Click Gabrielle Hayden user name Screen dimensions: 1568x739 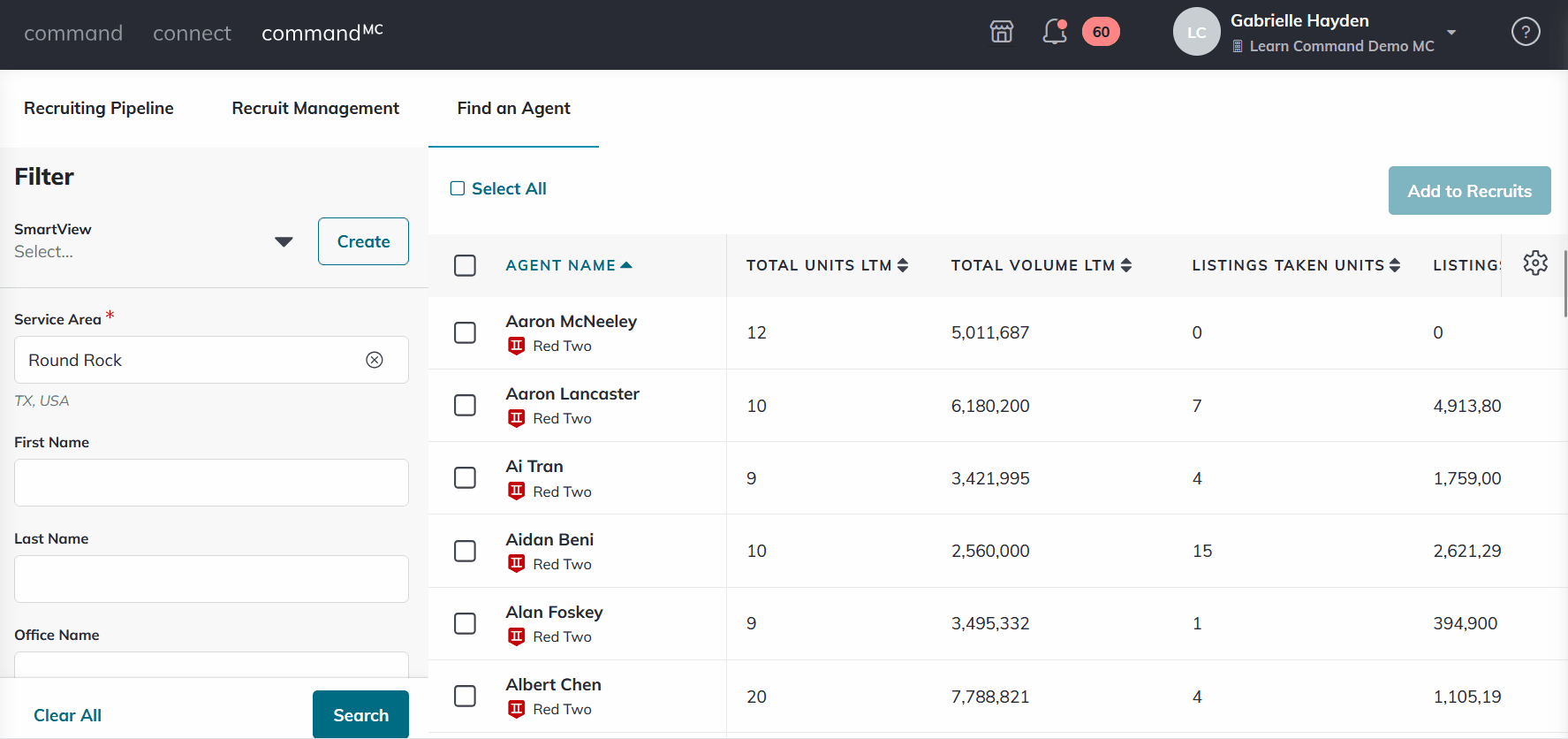(x=1299, y=20)
